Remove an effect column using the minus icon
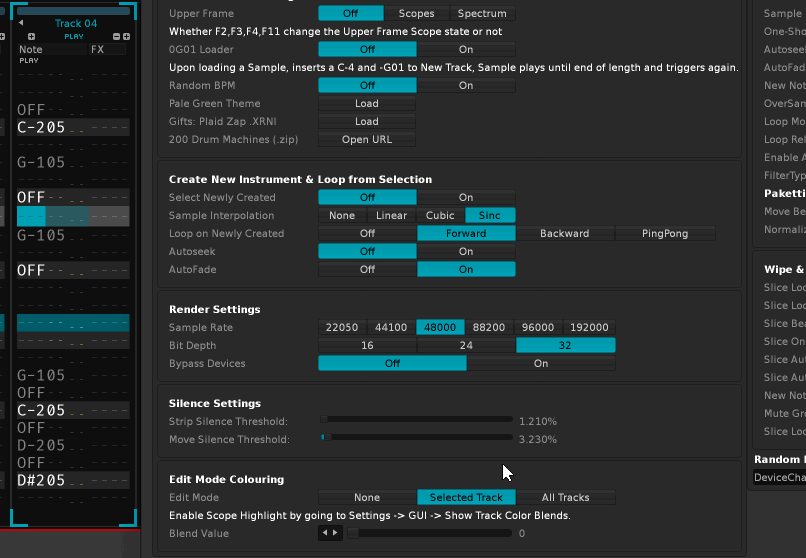This screenshot has width=806, height=558. (x=115, y=36)
